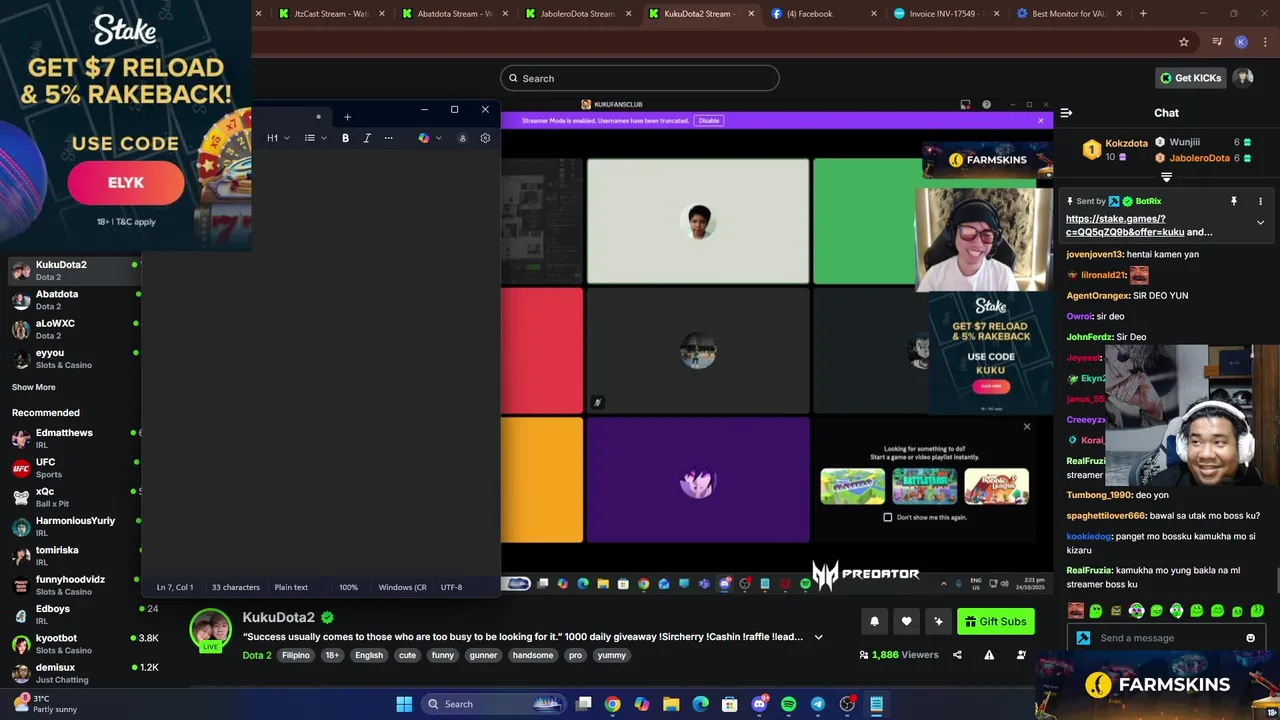This screenshot has width=1280, height=720.
Task: Select the English tag
Action: [369, 655]
